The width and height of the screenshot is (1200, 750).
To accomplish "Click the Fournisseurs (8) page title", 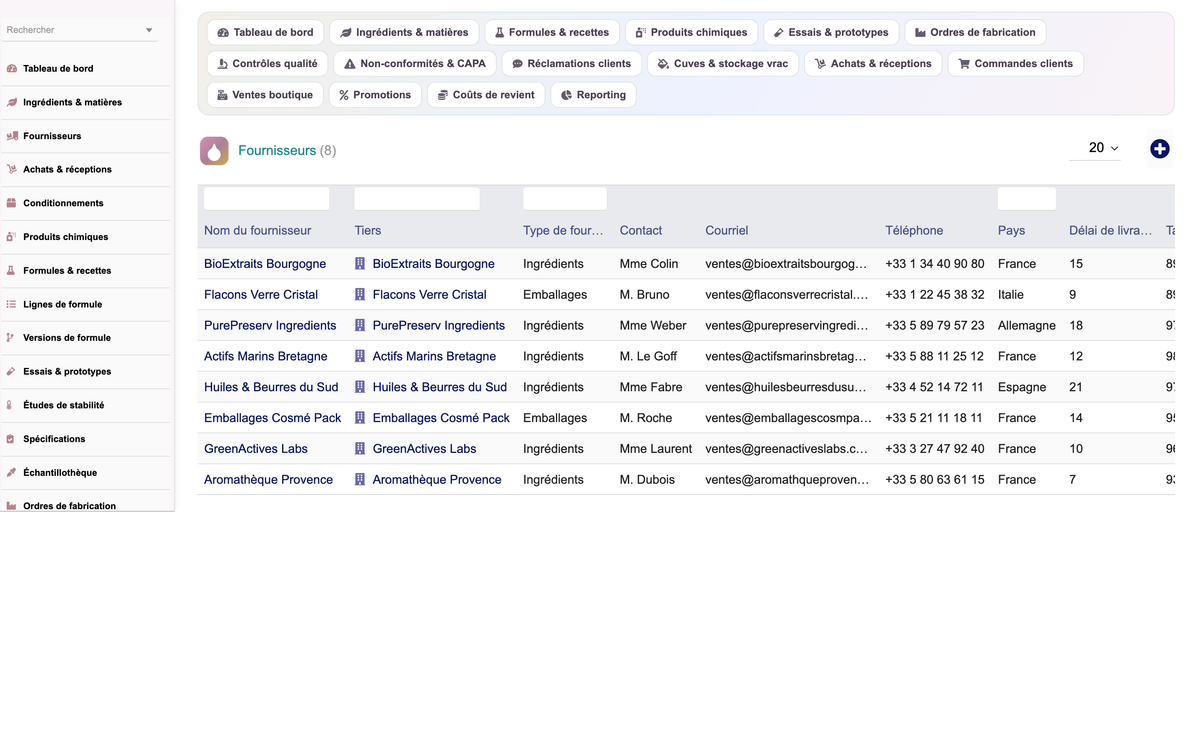I will [287, 150].
